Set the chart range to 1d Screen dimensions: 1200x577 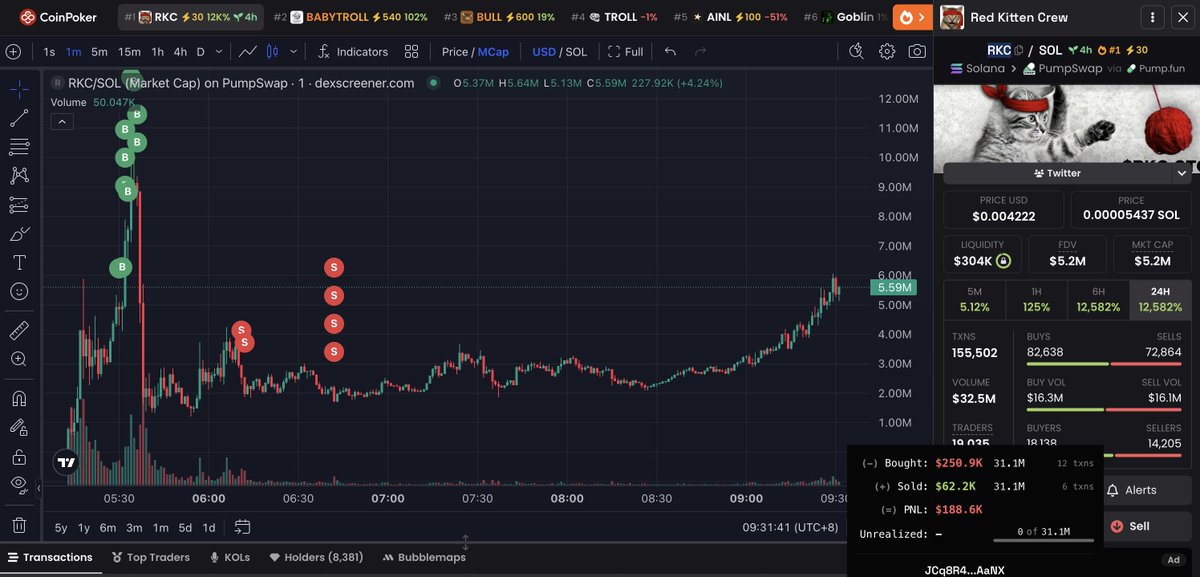[209, 527]
